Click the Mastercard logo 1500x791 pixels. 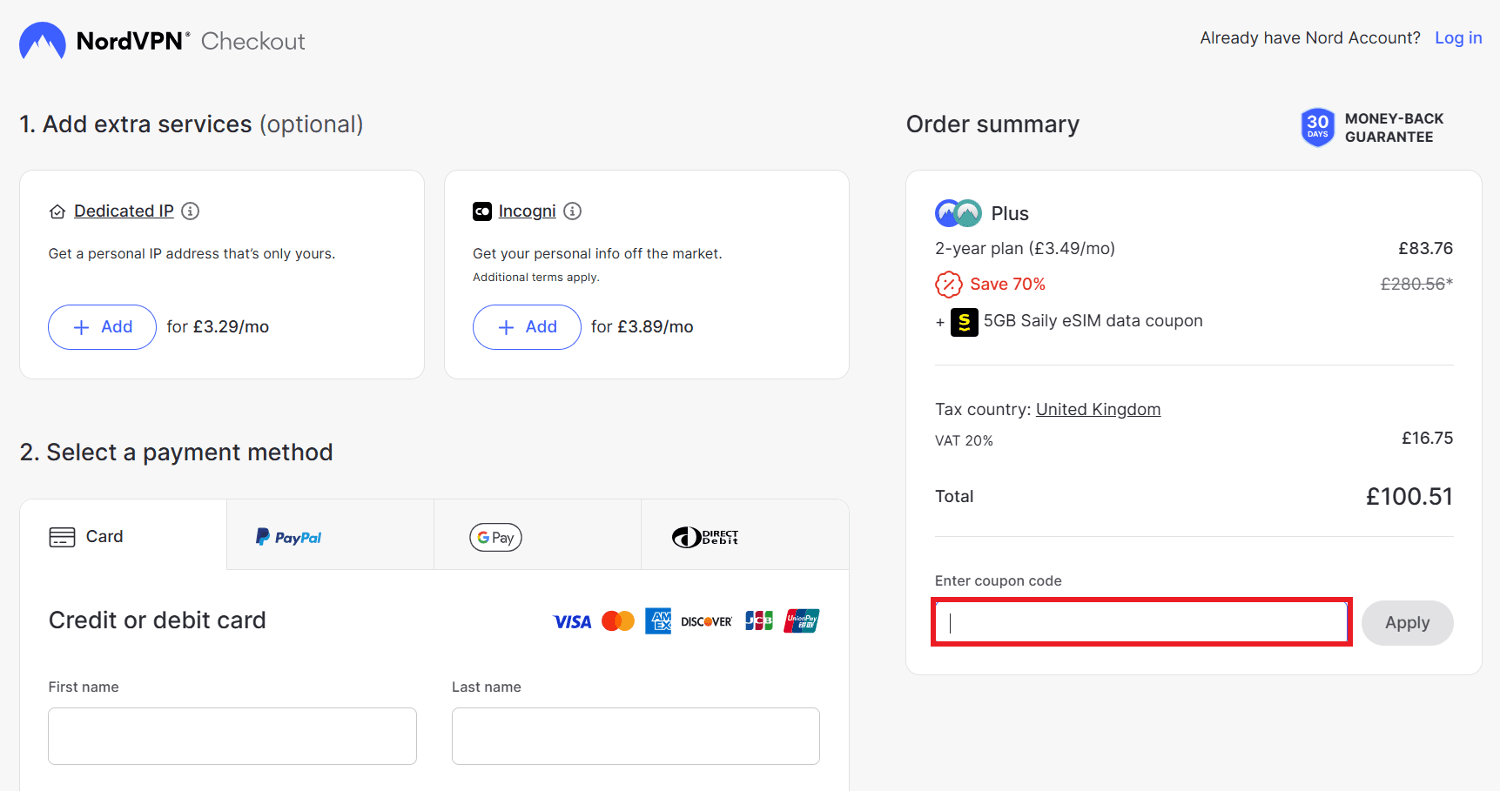[x=618, y=622]
